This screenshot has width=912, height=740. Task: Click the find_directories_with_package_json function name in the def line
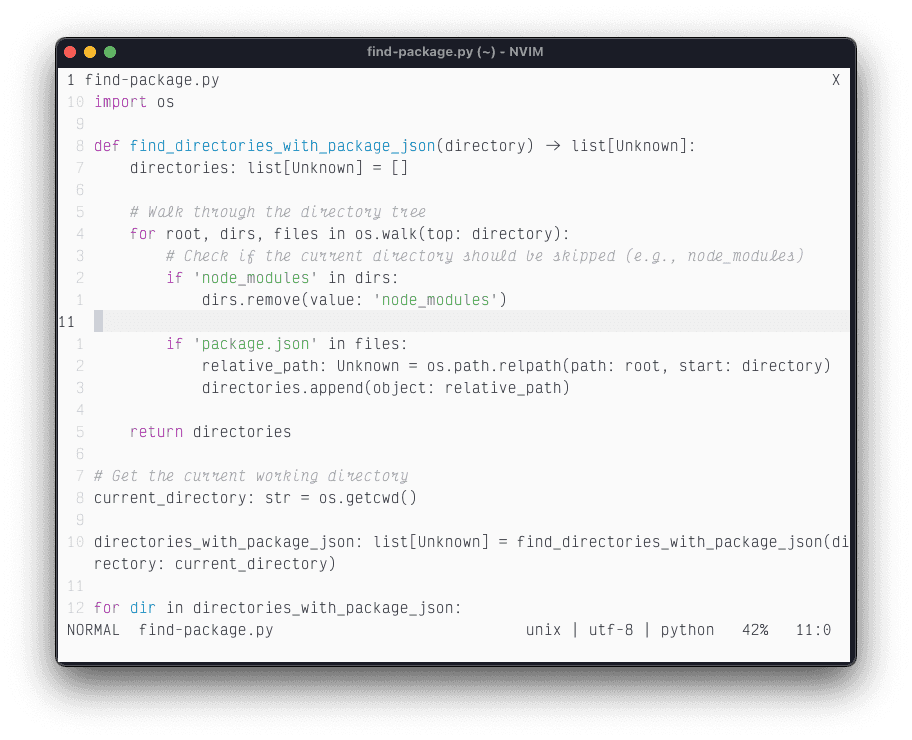[282, 146]
